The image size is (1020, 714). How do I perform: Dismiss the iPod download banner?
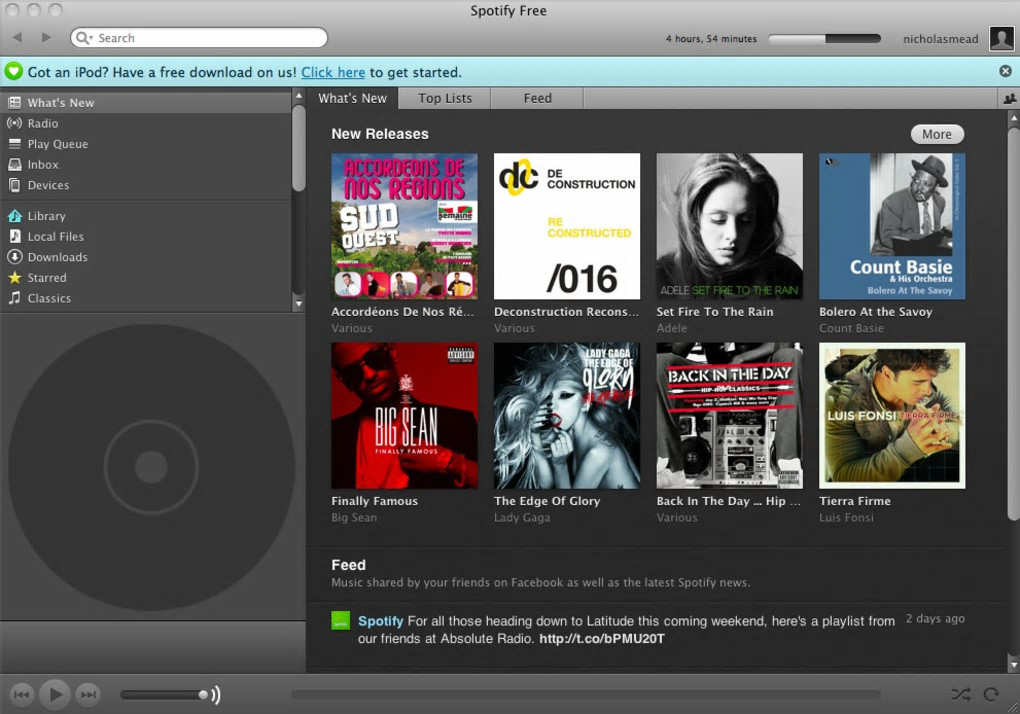(1005, 72)
